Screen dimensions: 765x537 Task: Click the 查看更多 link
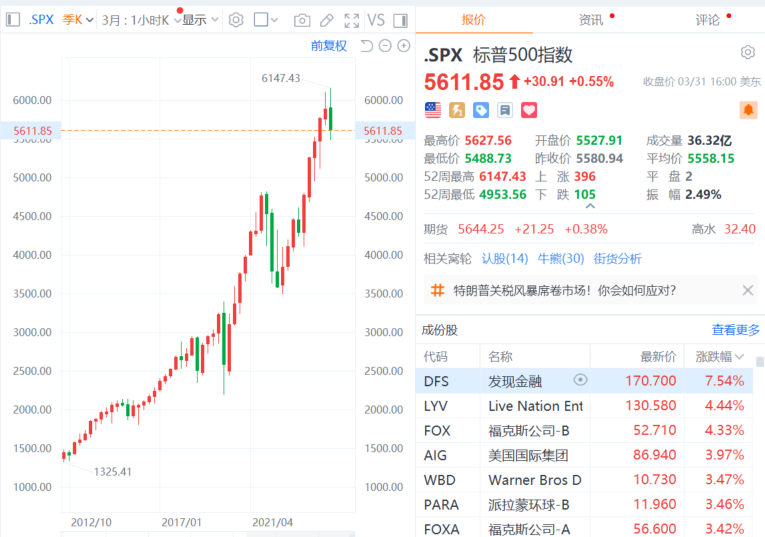[735, 330]
